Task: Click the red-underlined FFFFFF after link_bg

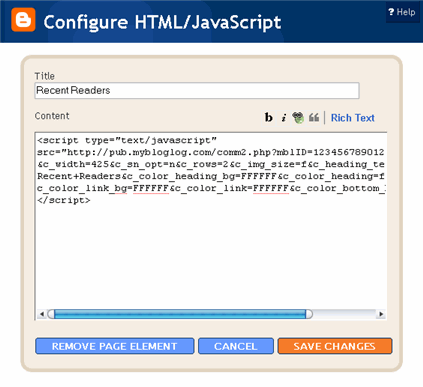Action: tap(151, 188)
